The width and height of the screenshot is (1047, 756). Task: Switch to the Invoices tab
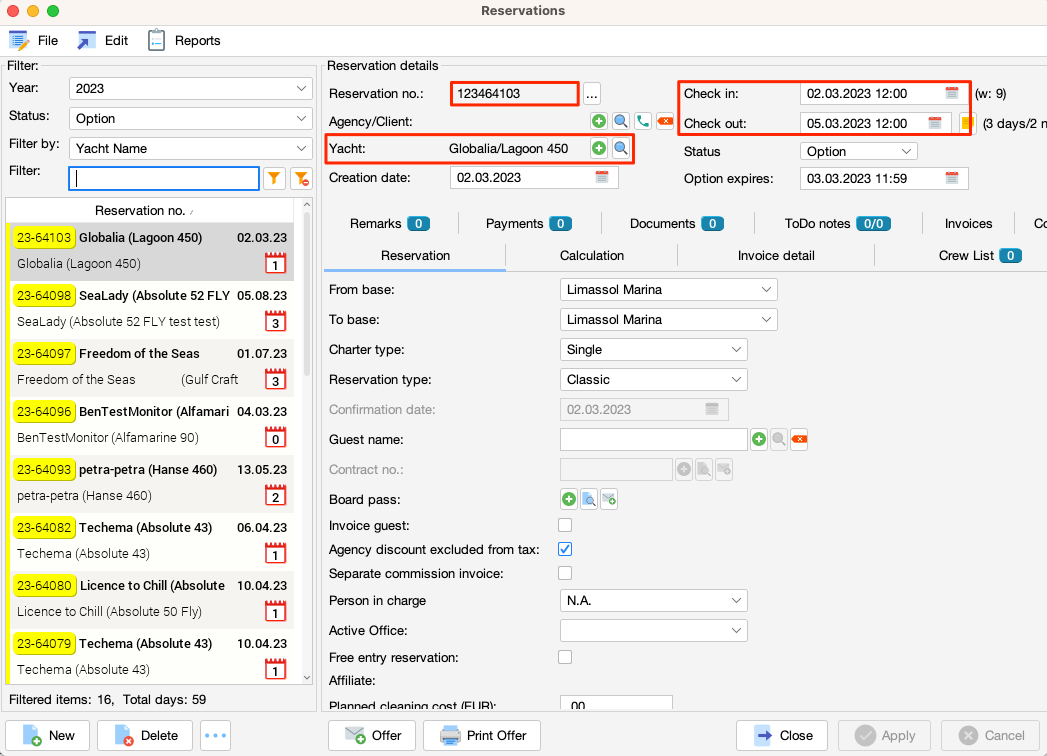tap(968, 224)
